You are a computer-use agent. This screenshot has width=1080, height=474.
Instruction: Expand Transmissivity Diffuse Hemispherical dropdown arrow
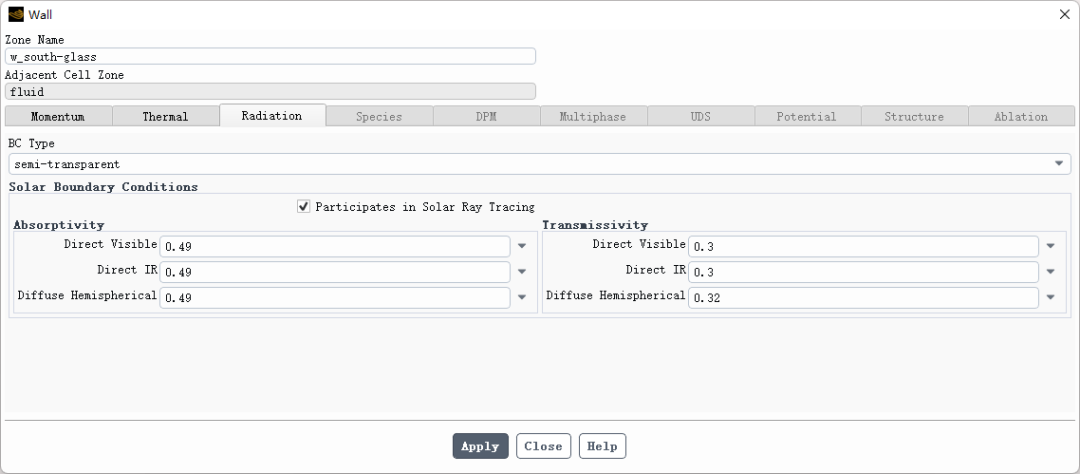[1050, 298]
